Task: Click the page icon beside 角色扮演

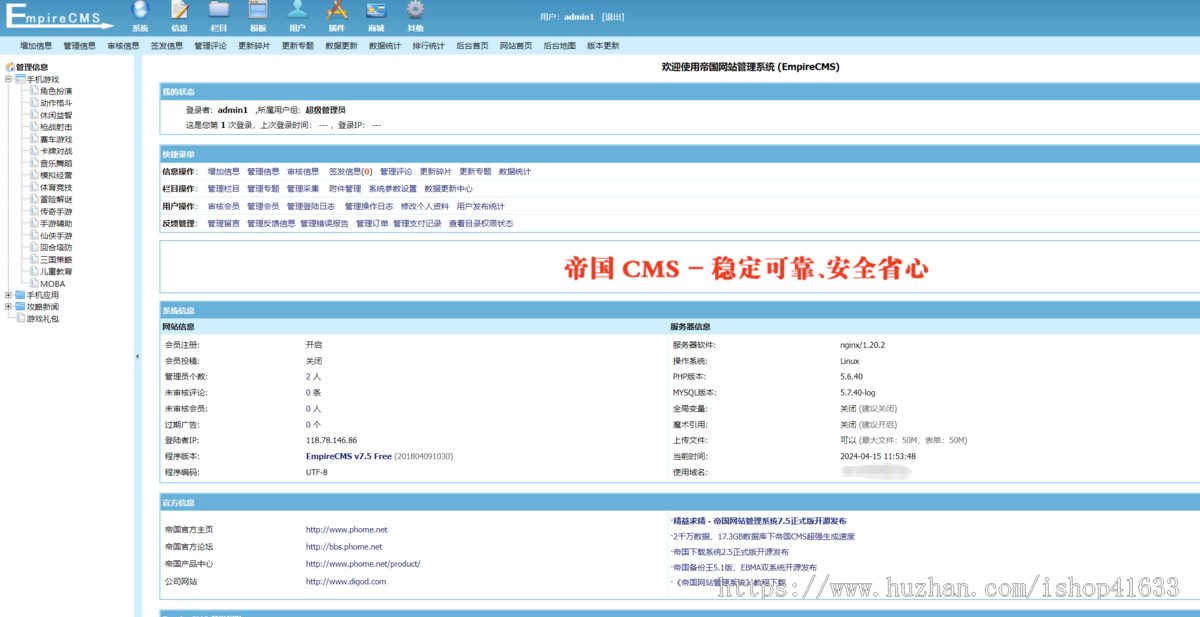Action: (34, 91)
